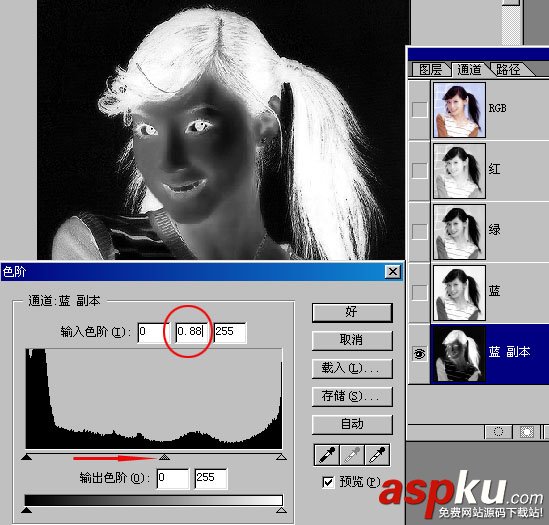
Task: Click the 取消 button
Action: 352,340
